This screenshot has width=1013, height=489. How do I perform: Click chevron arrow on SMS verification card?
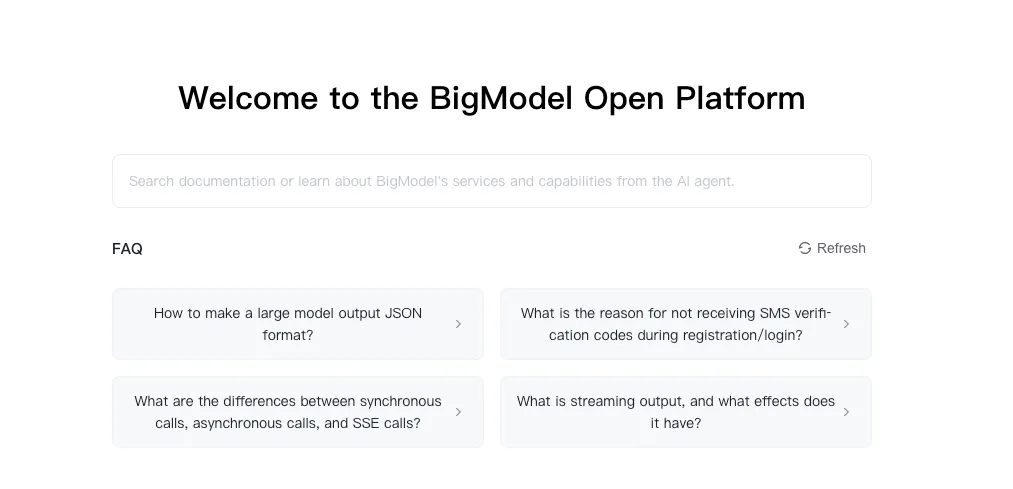coord(846,324)
